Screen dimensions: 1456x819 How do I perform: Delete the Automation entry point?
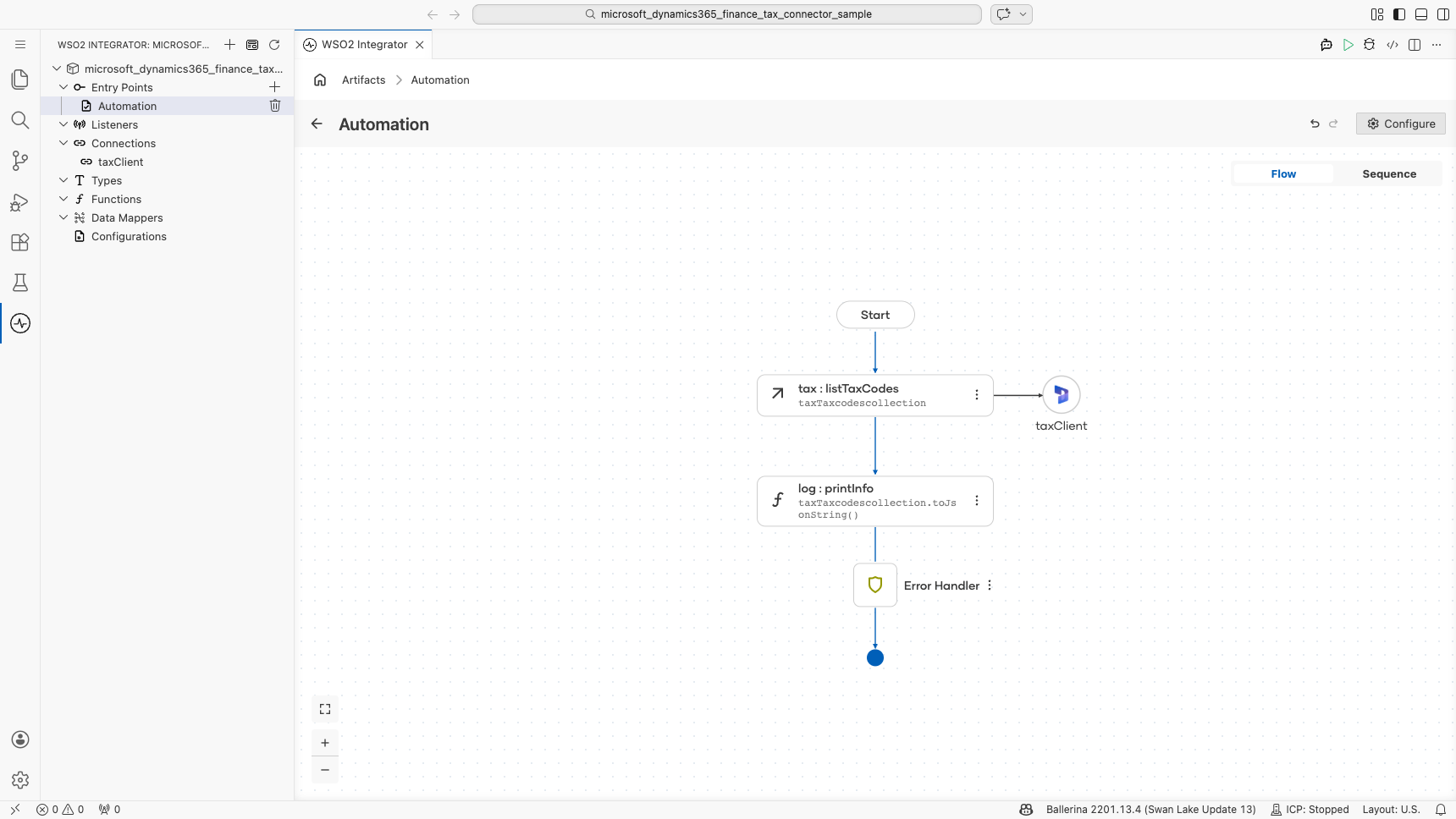click(275, 106)
